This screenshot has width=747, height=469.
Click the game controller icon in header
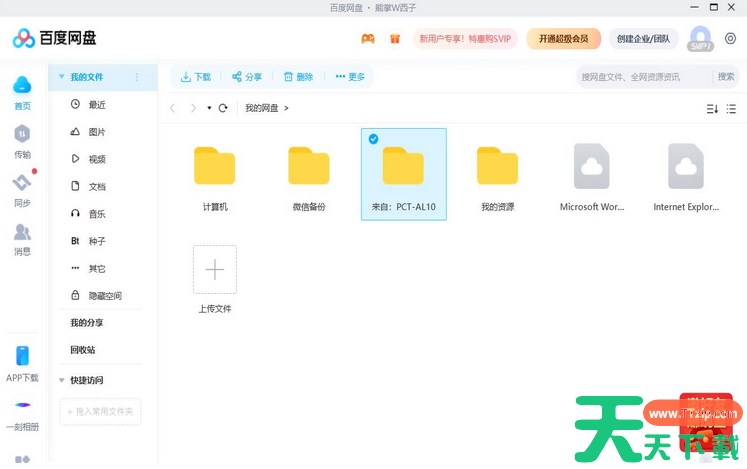point(368,39)
